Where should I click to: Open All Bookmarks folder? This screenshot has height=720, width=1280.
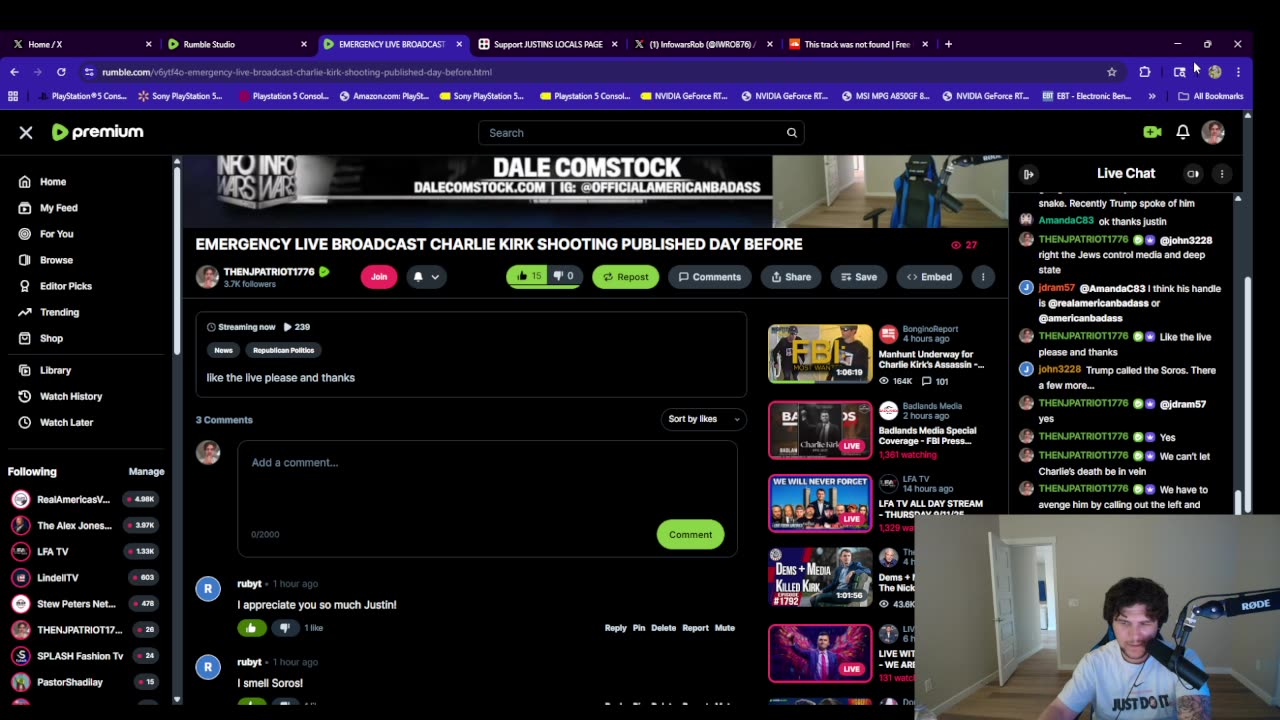pyautogui.click(x=1210, y=96)
